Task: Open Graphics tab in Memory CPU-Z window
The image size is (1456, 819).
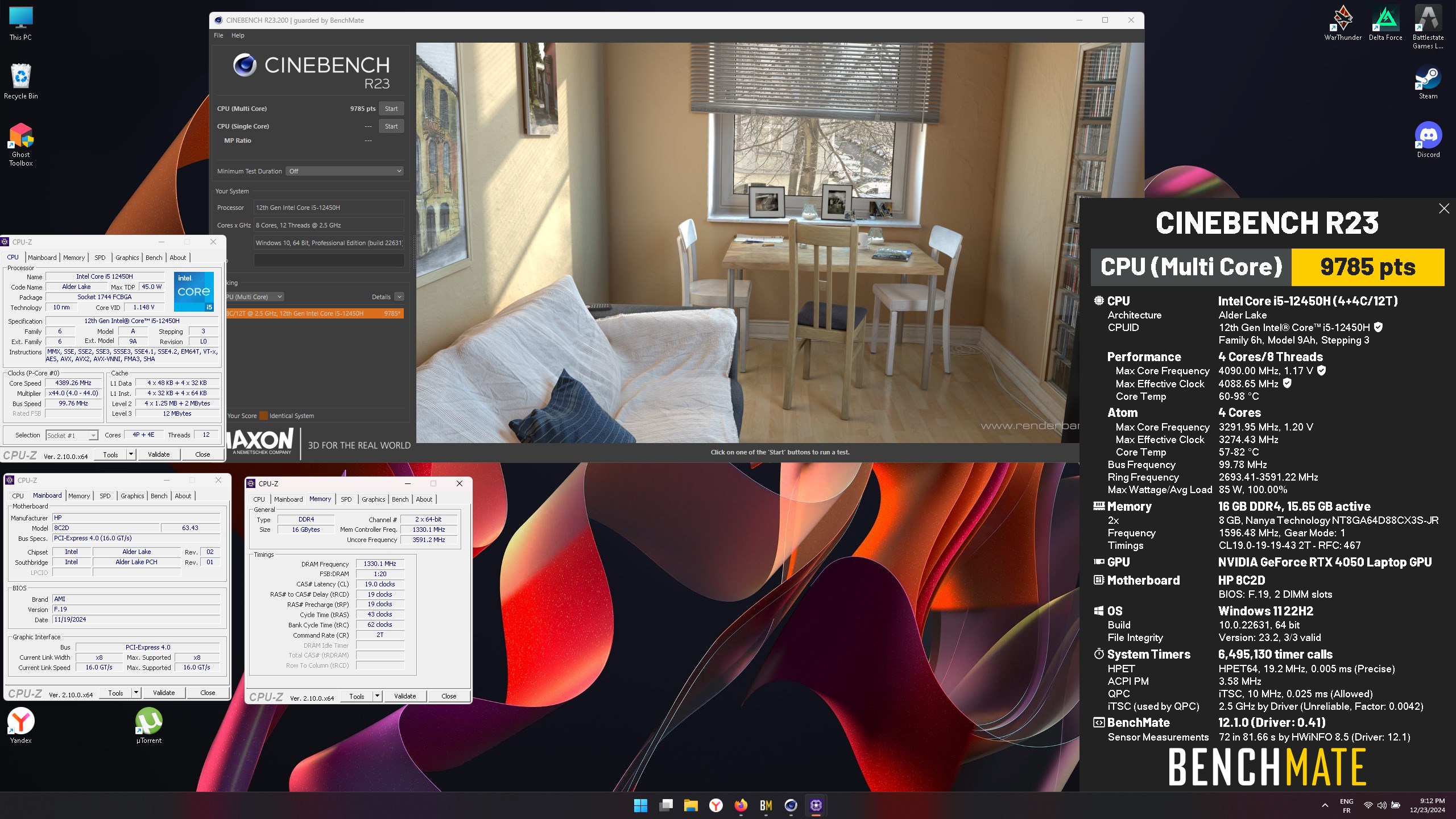Action: 374,499
